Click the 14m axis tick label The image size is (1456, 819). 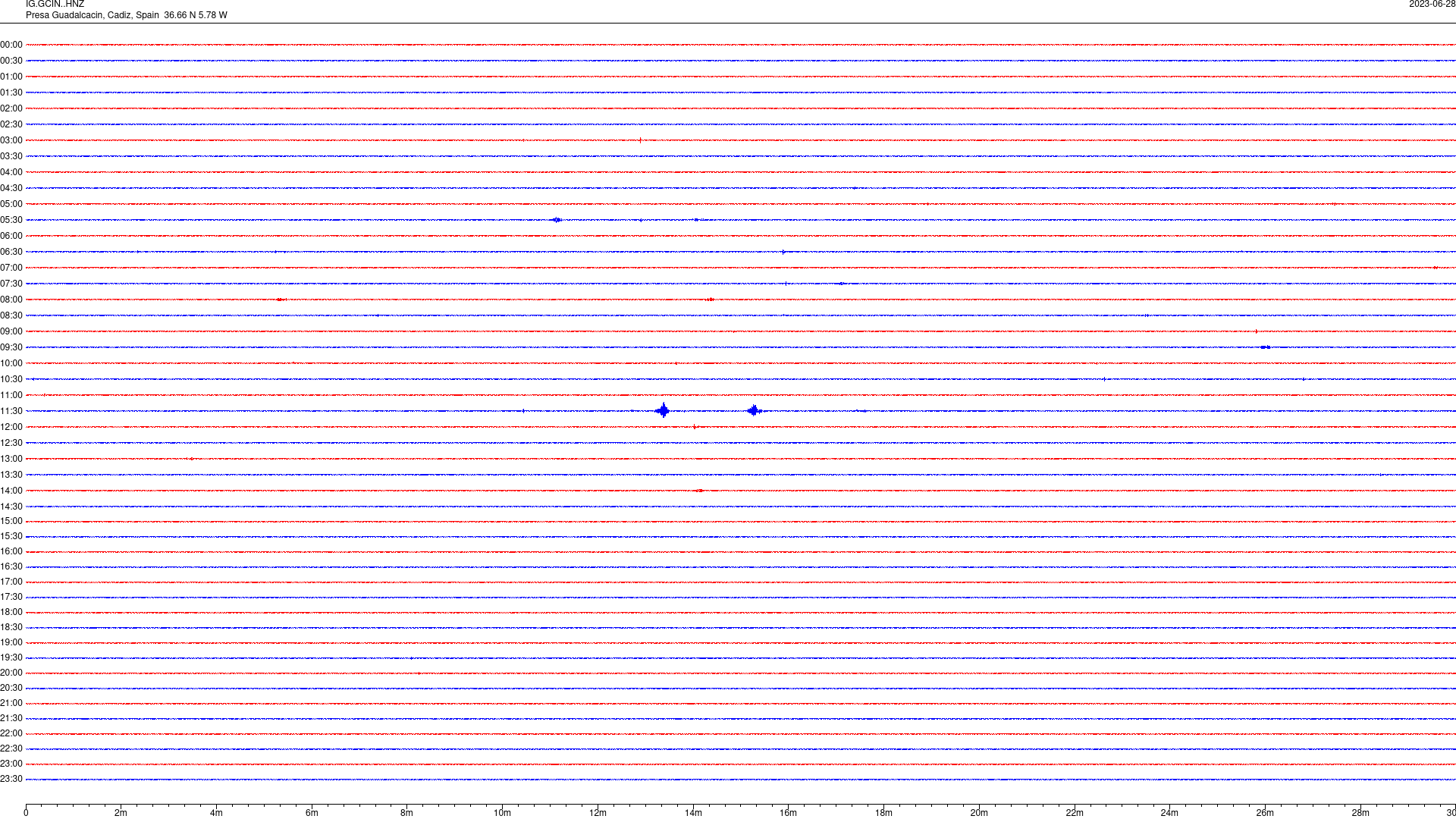tap(693, 813)
